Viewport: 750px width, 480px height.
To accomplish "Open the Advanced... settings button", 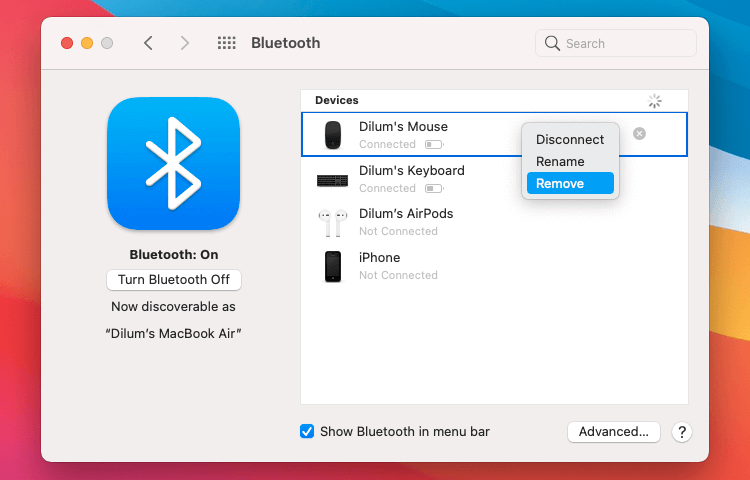I will point(614,432).
